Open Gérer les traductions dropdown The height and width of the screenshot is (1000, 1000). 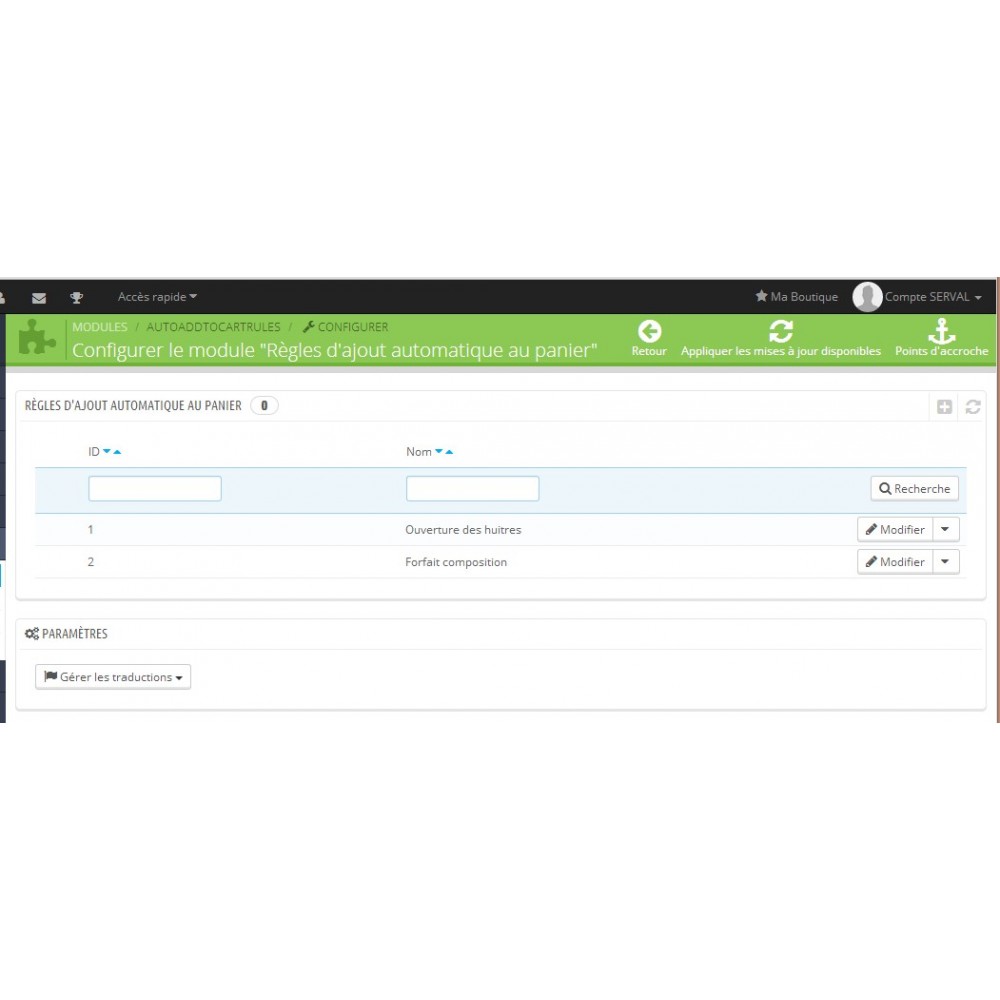[113, 677]
